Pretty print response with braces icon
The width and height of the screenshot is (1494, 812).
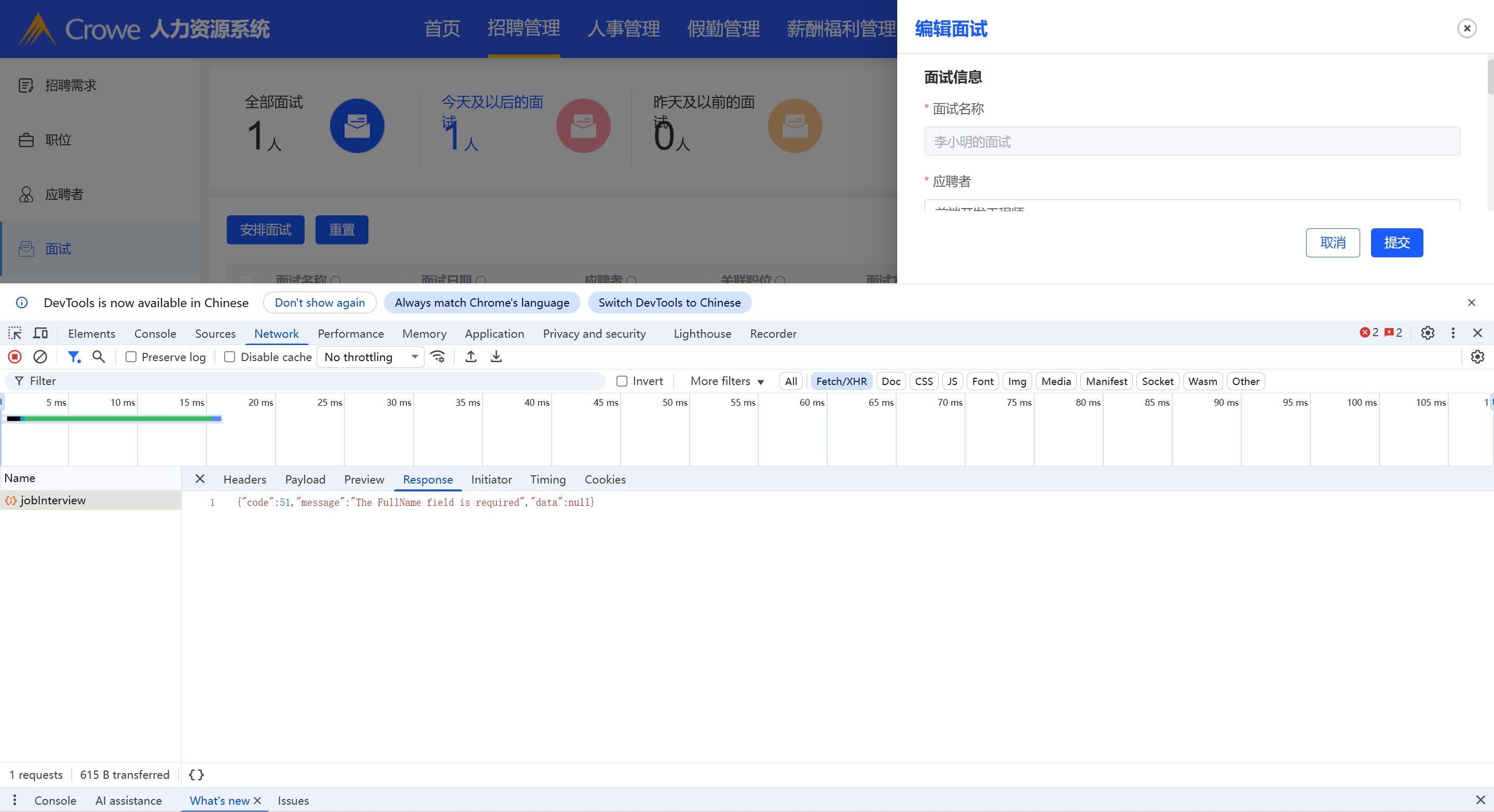tap(196, 775)
